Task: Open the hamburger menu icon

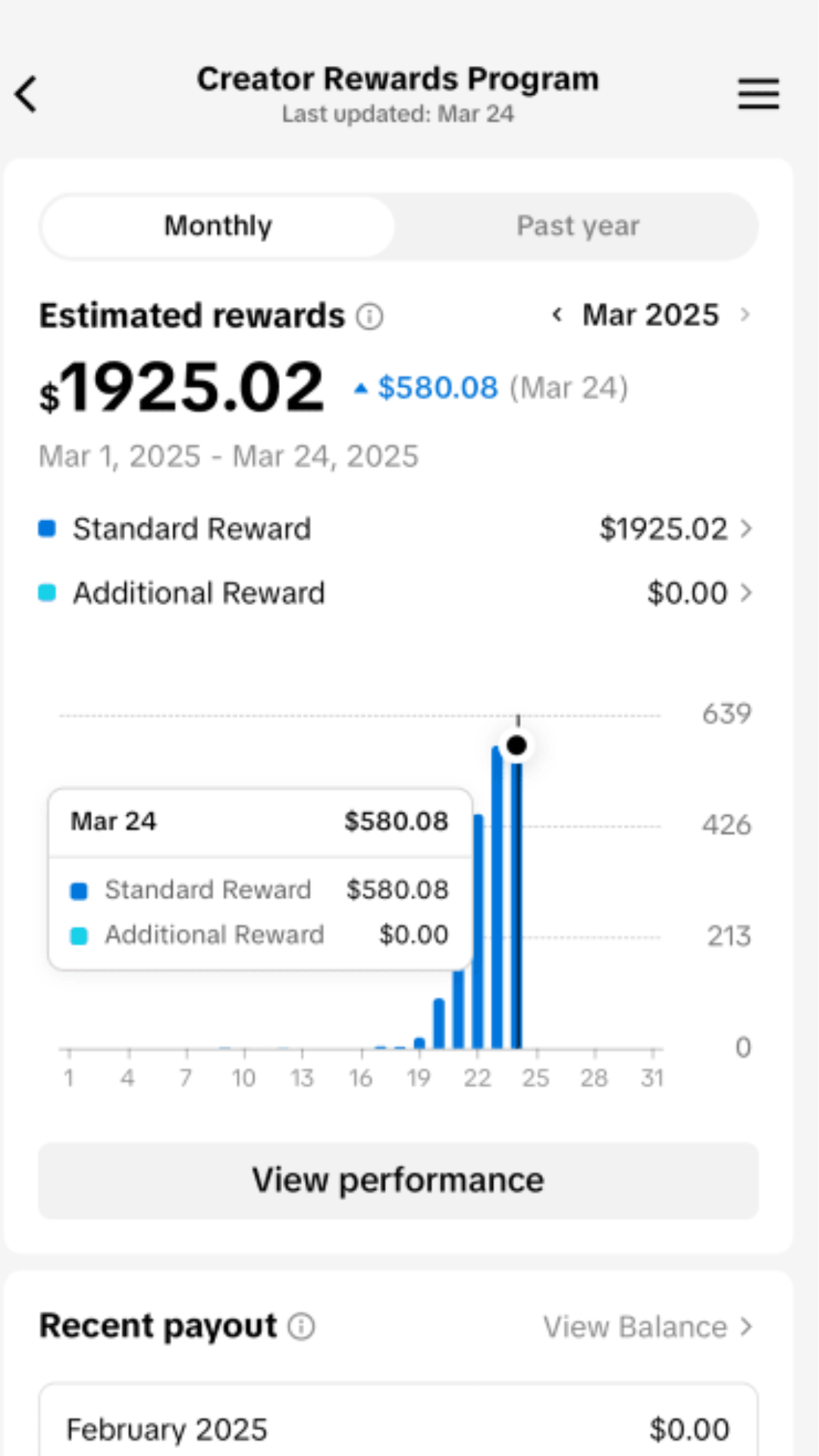Action: pos(758,94)
